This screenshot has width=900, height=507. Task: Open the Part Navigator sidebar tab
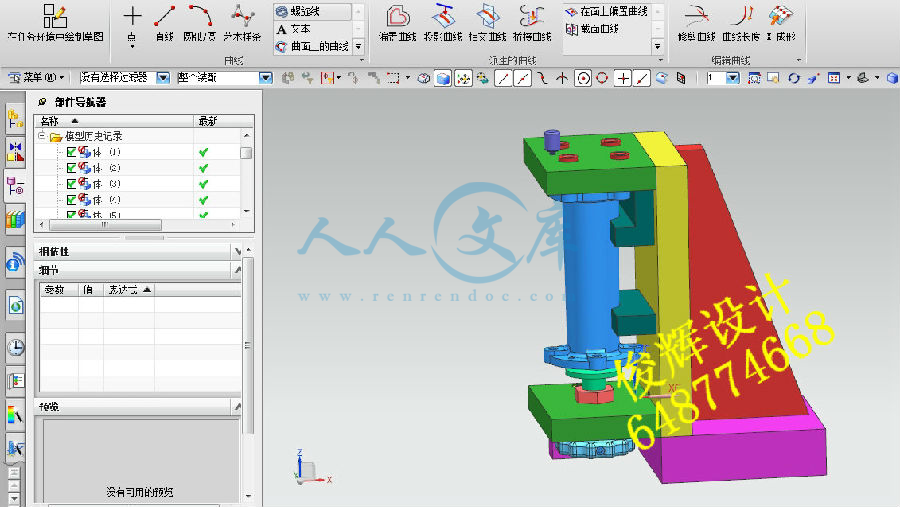click(x=15, y=185)
